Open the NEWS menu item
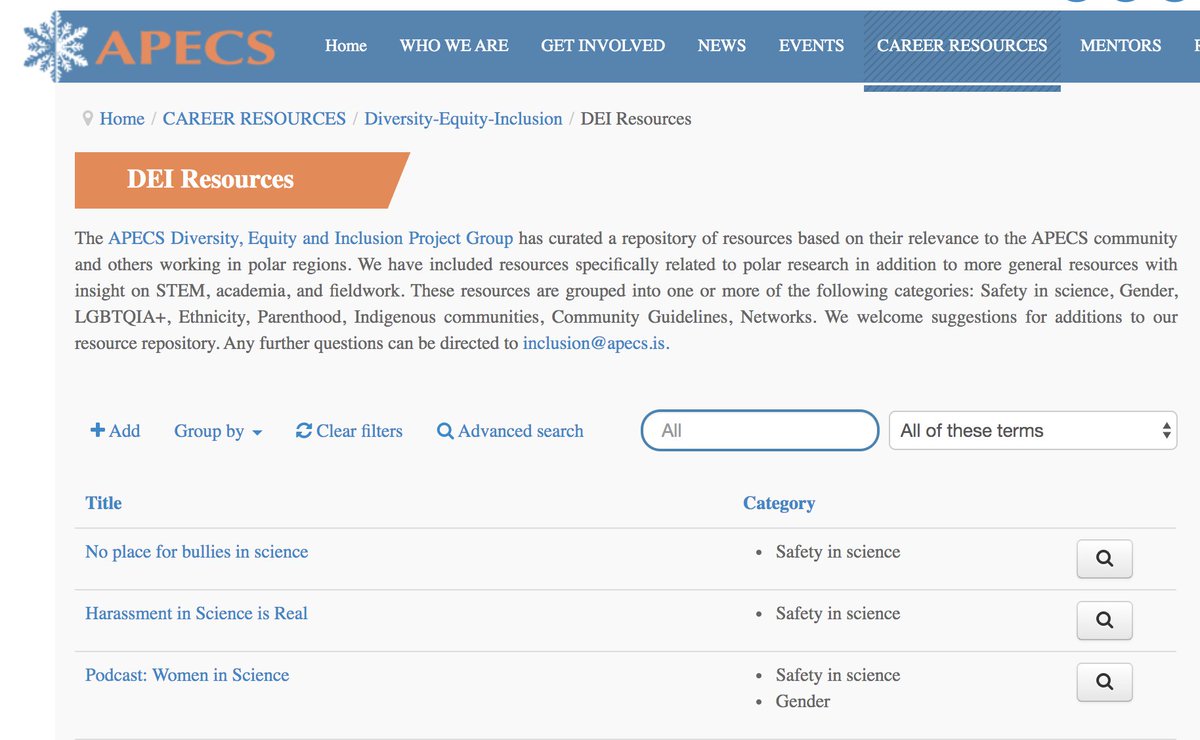Image resolution: width=1200 pixels, height=740 pixels. 722,45
